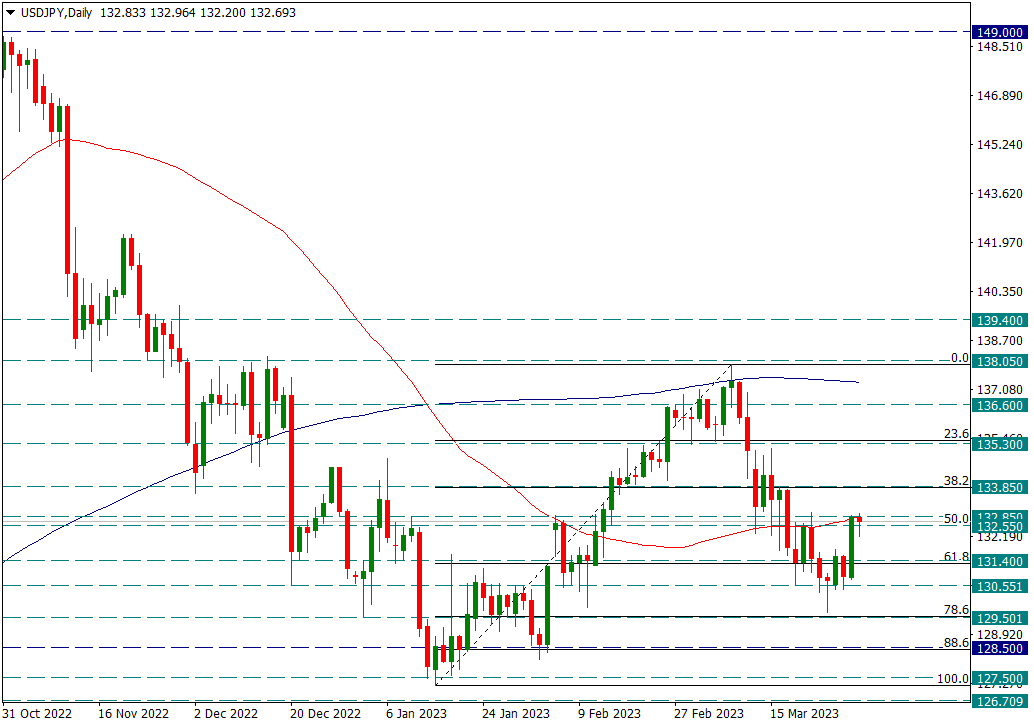Click the 132.550 price level label

(x=1000, y=527)
